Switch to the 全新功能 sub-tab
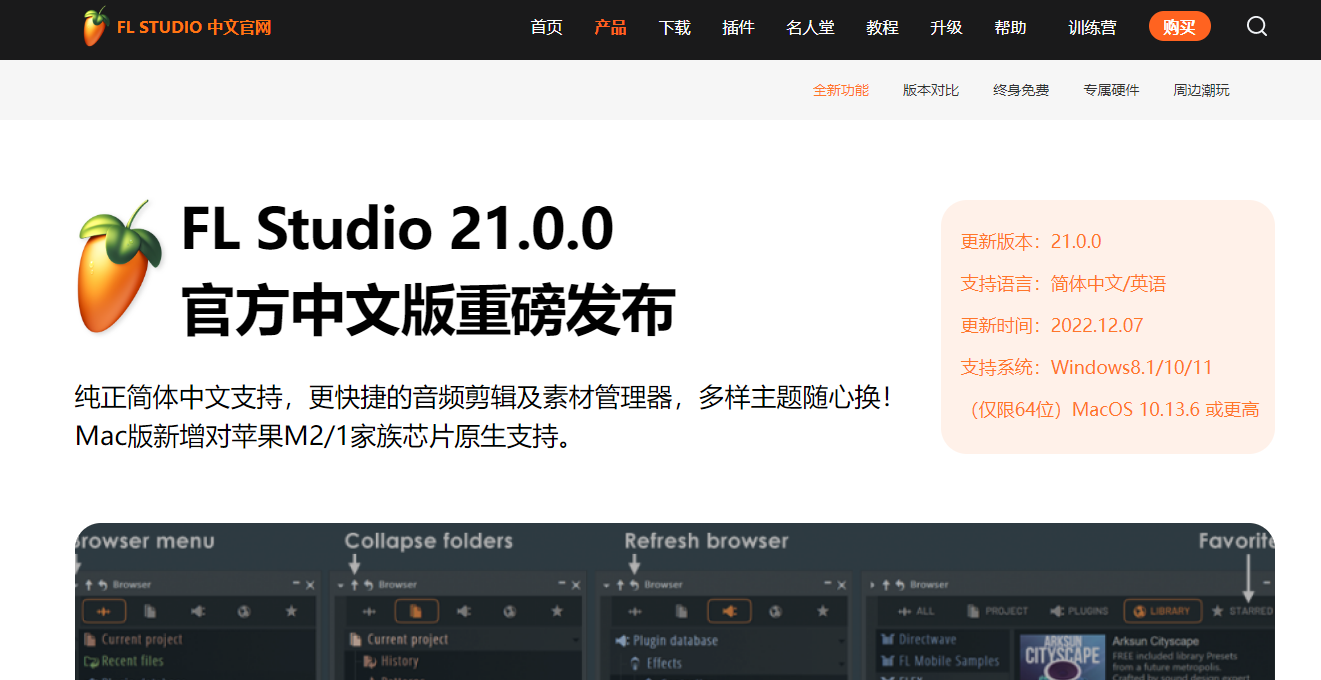Viewport: 1321px width, 680px height. 841,90
